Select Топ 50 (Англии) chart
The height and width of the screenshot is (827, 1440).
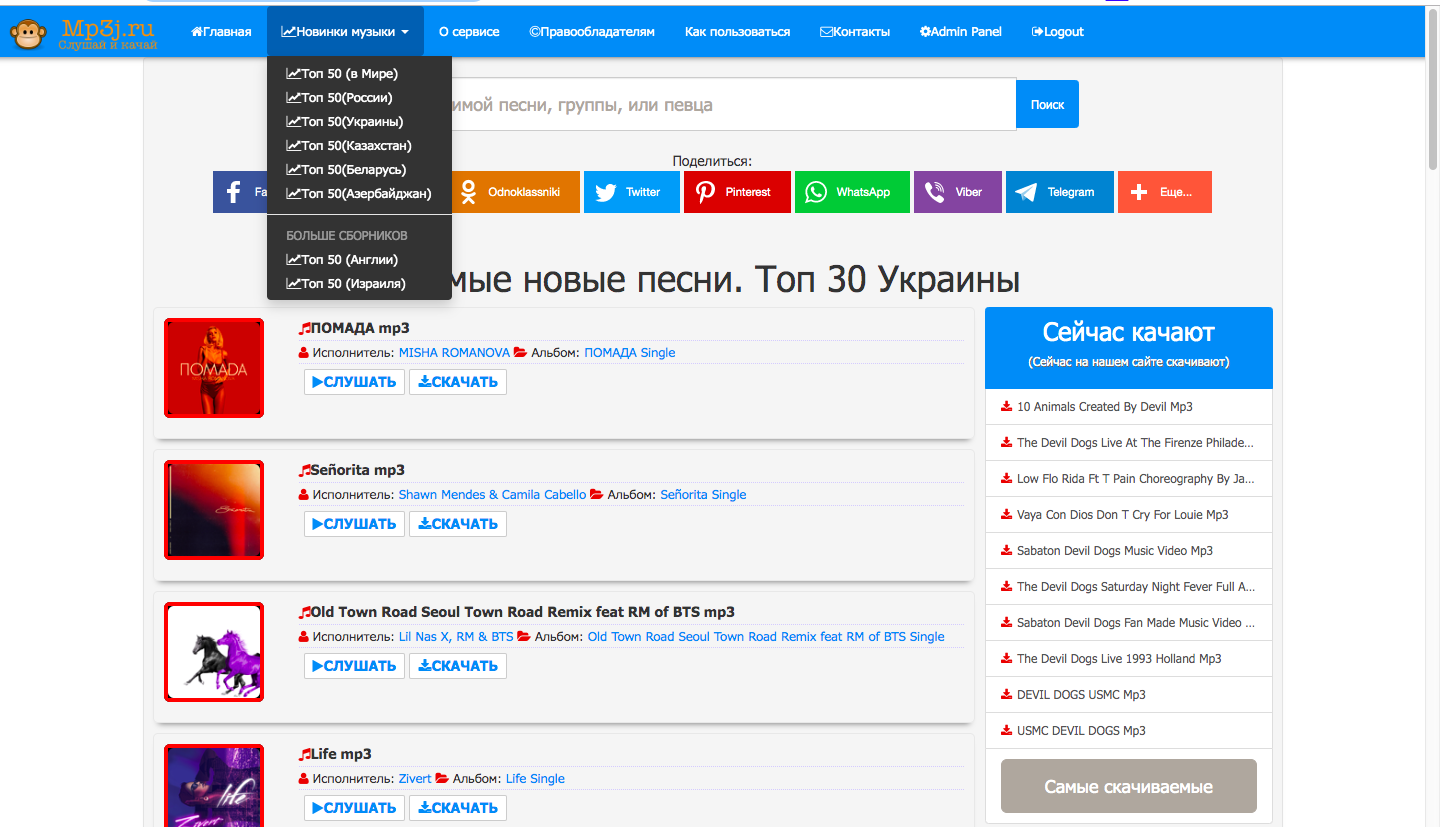tap(342, 260)
